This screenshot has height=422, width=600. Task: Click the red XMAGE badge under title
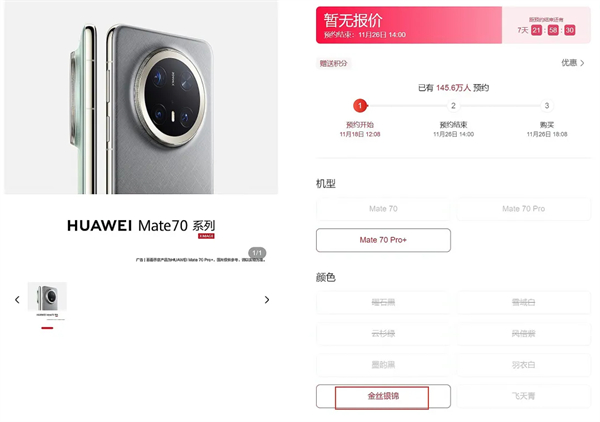(x=206, y=236)
